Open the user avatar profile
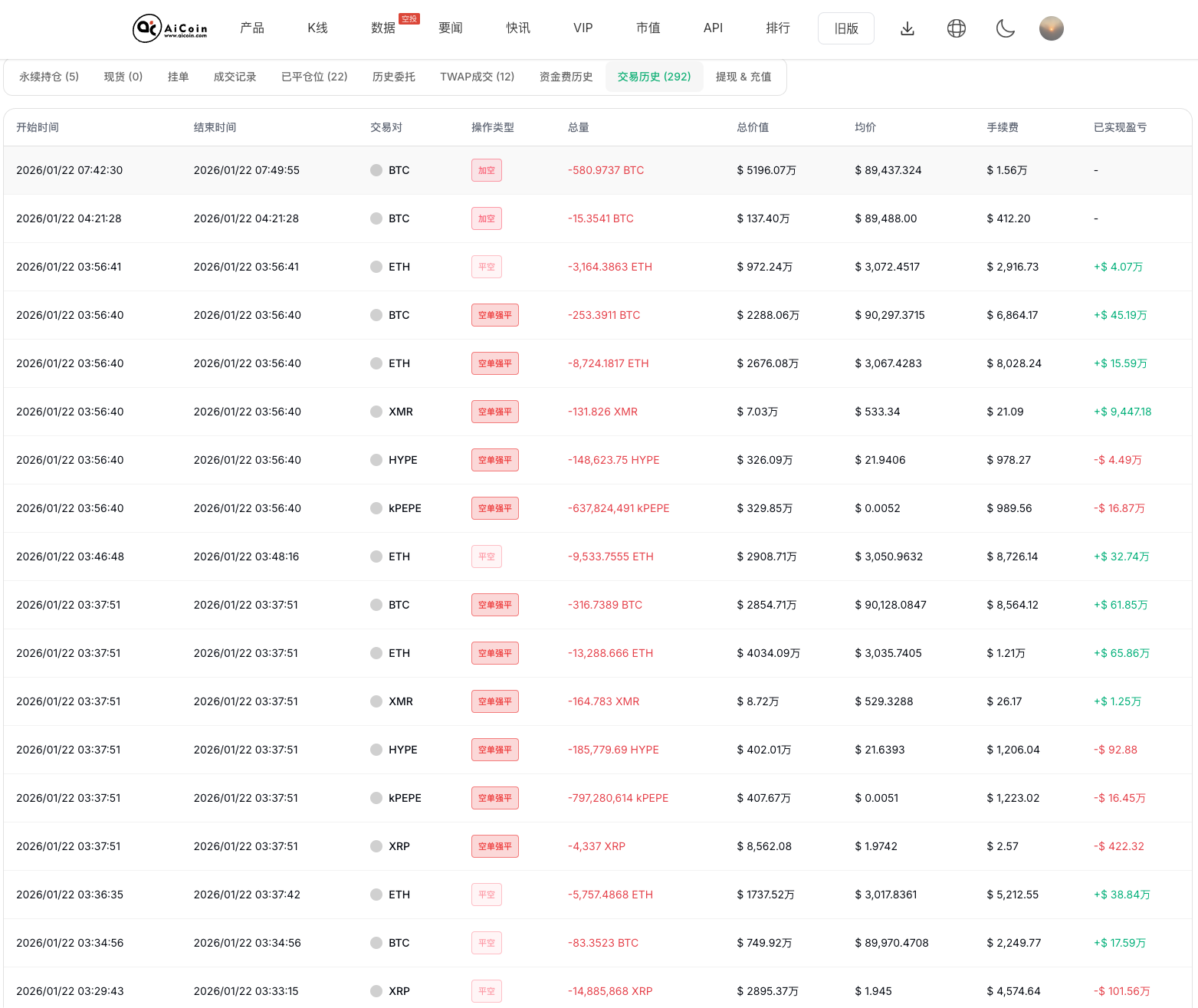Screen dimensions: 1198x1008 [1051, 28]
